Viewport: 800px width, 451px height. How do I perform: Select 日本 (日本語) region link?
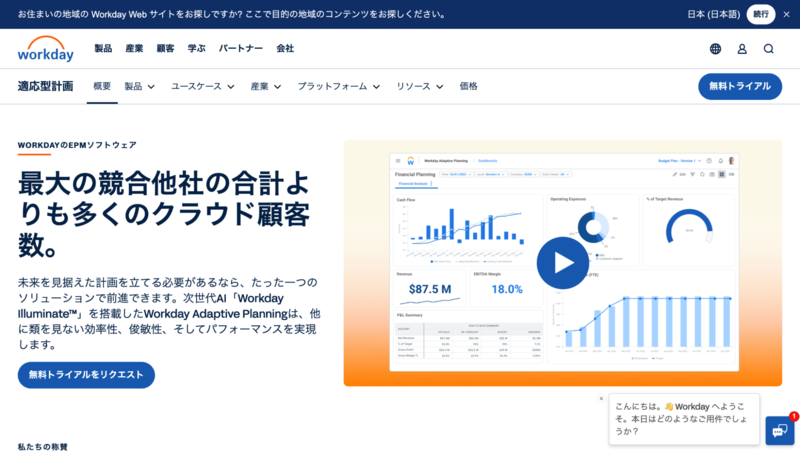tap(713, 14)
